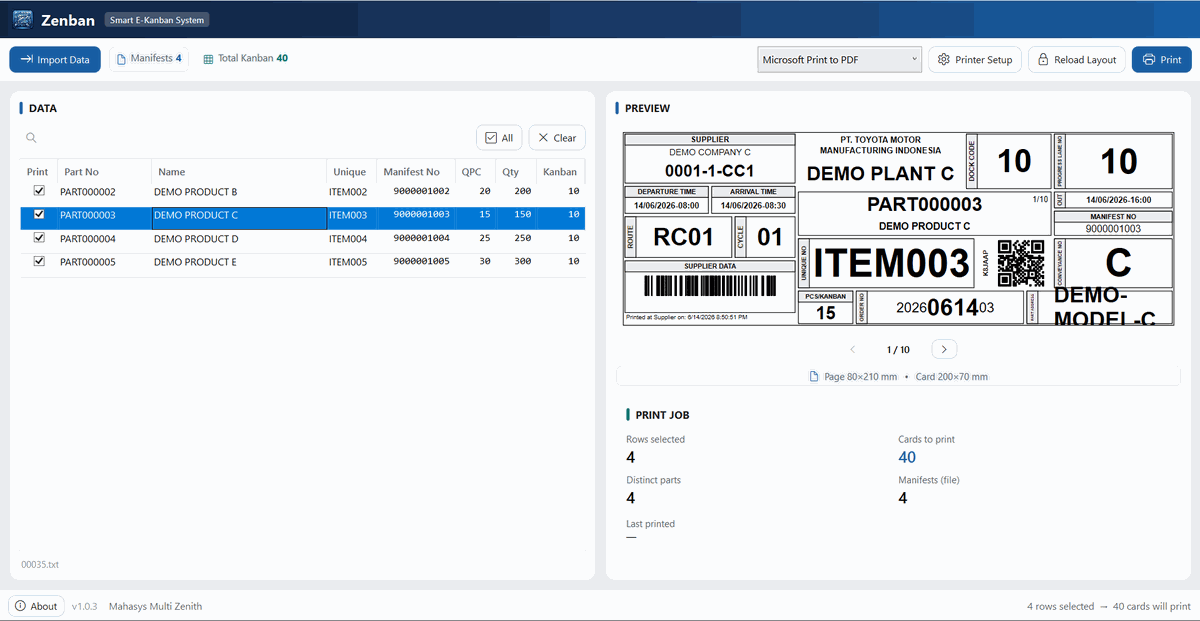Click the Print button
Viewport: 1200px width, 621px height.
(1162, 60)
